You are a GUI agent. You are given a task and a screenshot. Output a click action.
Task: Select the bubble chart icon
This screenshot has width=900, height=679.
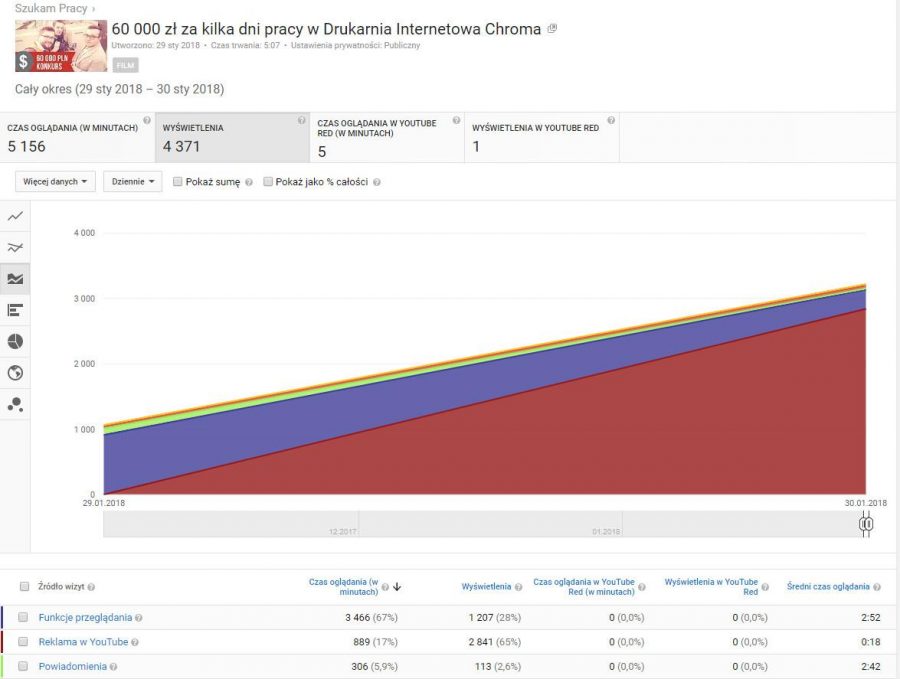tap(15, 404)
